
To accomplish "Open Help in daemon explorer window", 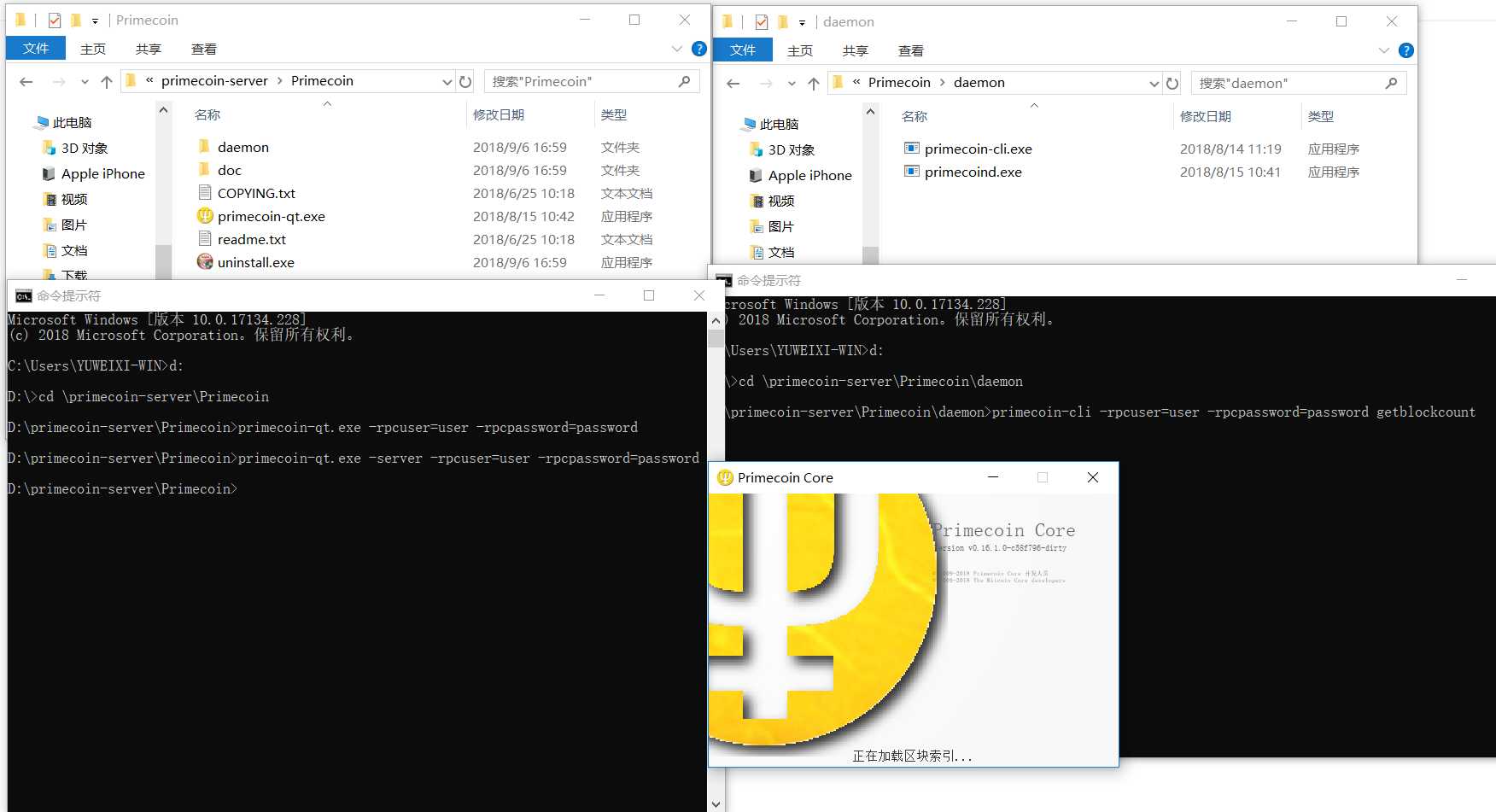I will click(x=1406, y=50).
